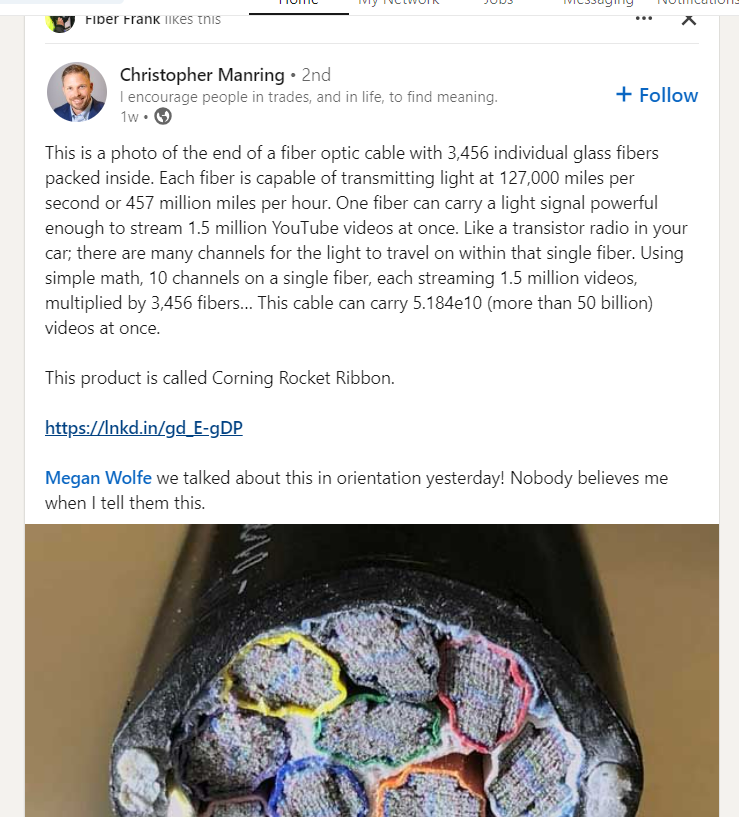Open the Notifications tab
The height and width of the screenshot is (817, 739).
coord(698,3)
